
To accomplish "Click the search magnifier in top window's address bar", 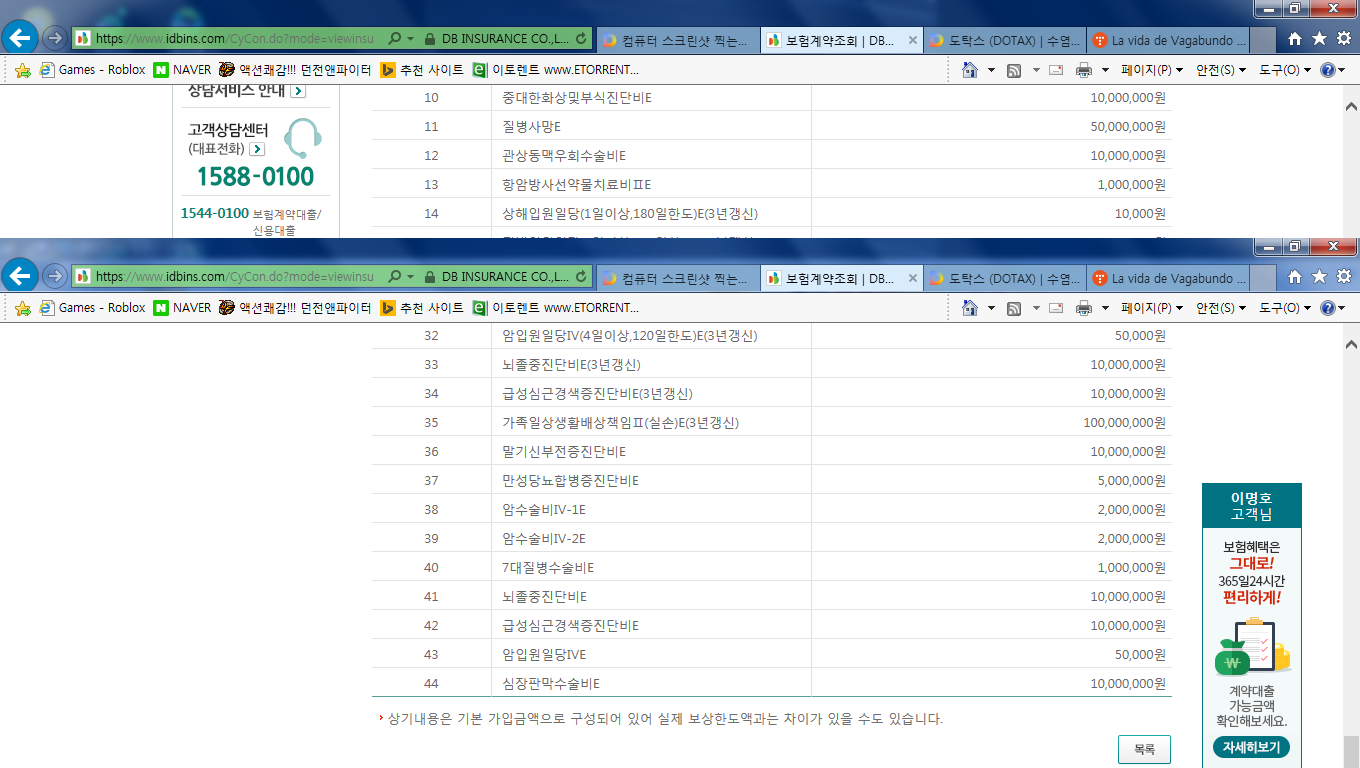I will pyautogui.click(x=394, y=38).
